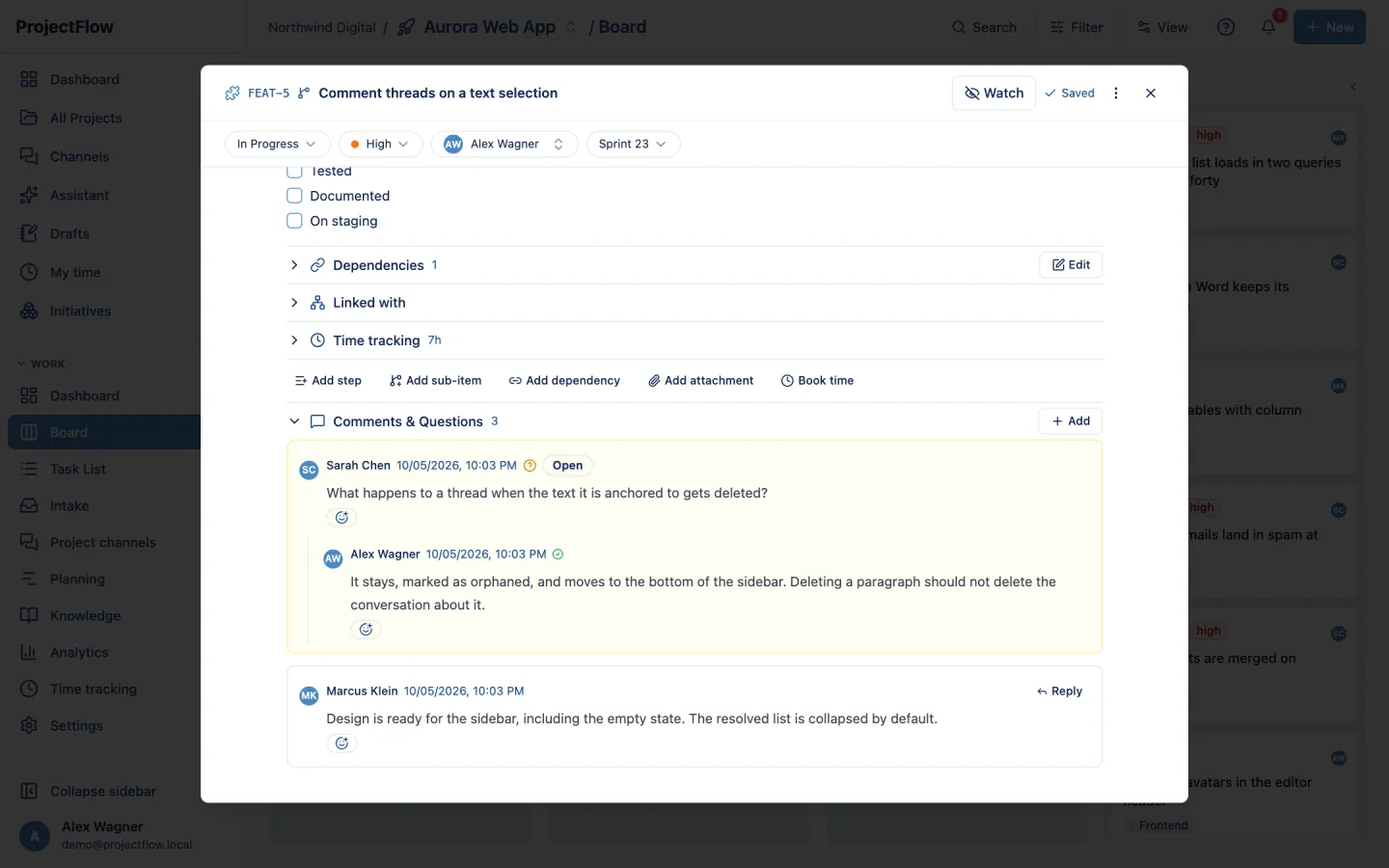Check the Documented checkbox
This screenshot has width=1389, height=868.
pyautogui.click(x=295, y=196)
